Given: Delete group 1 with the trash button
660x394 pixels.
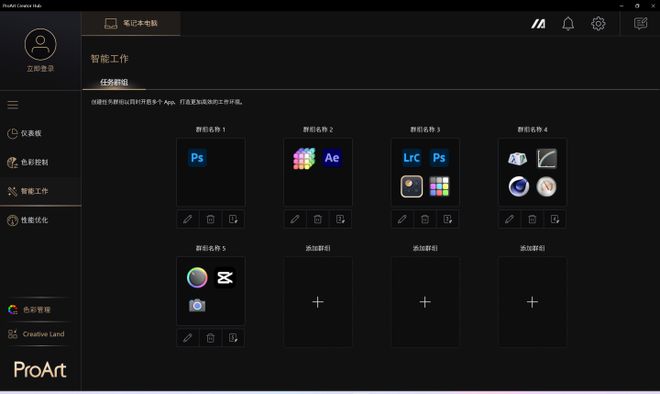Looking at the screenshot, I should click(210, 219).
